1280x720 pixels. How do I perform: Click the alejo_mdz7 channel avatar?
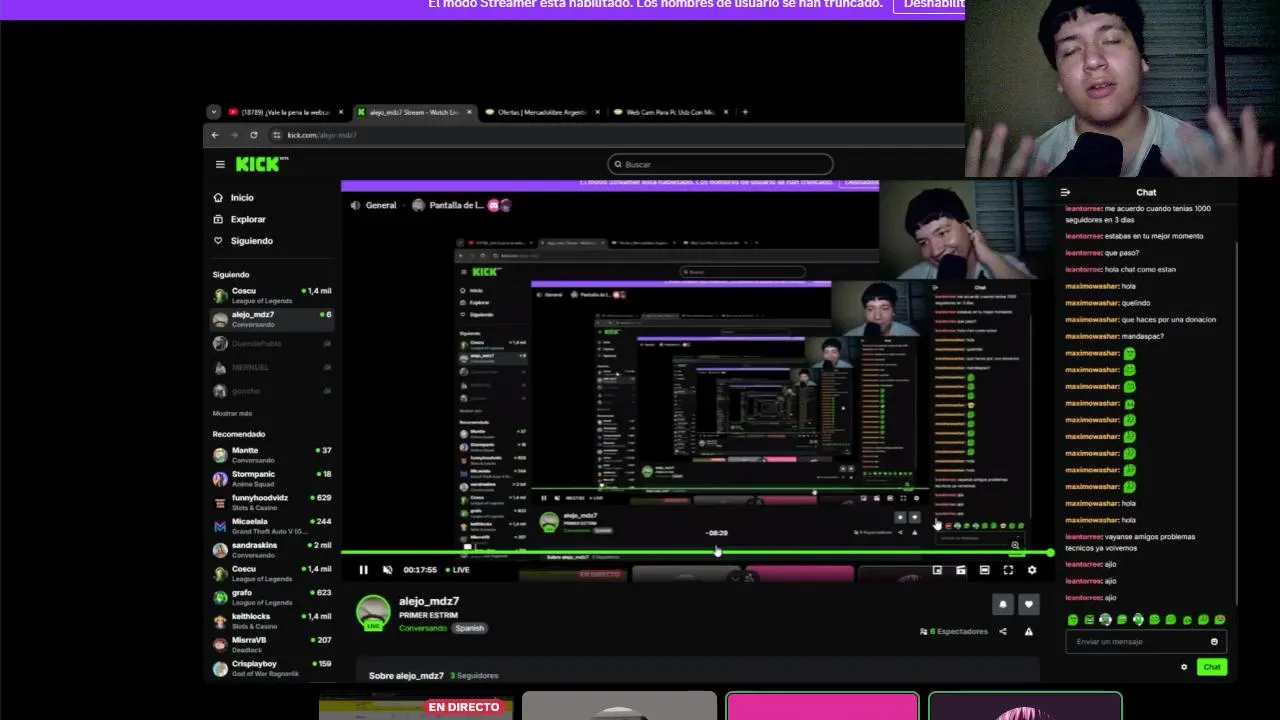tap(374, 613)
